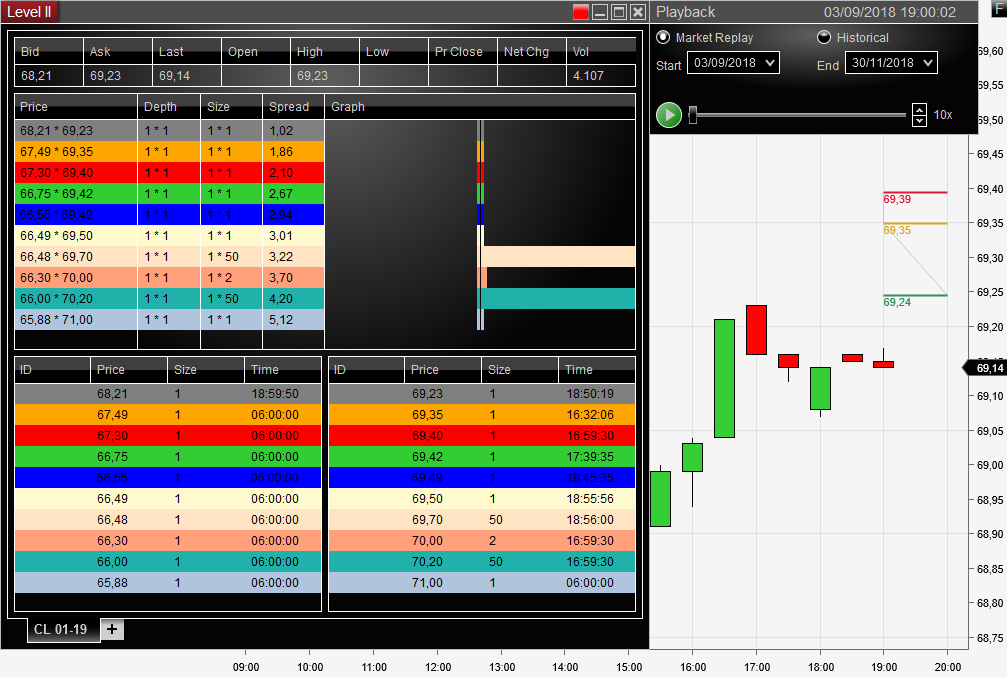Select the green 66,75 * 69,42 price row
The width and height of the screenshot is (1007, 677).
click(x=169, y=193)
